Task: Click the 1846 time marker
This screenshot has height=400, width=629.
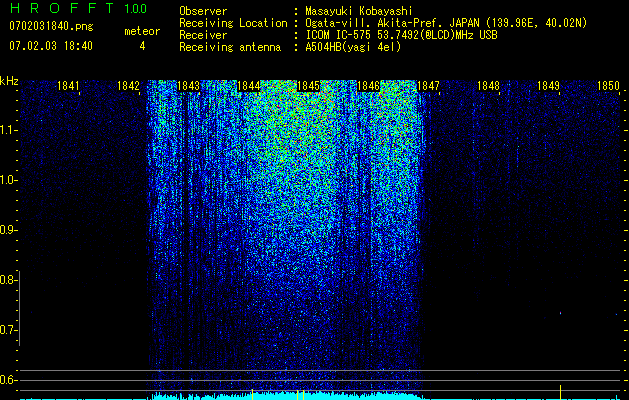Action: pos(368,86)
